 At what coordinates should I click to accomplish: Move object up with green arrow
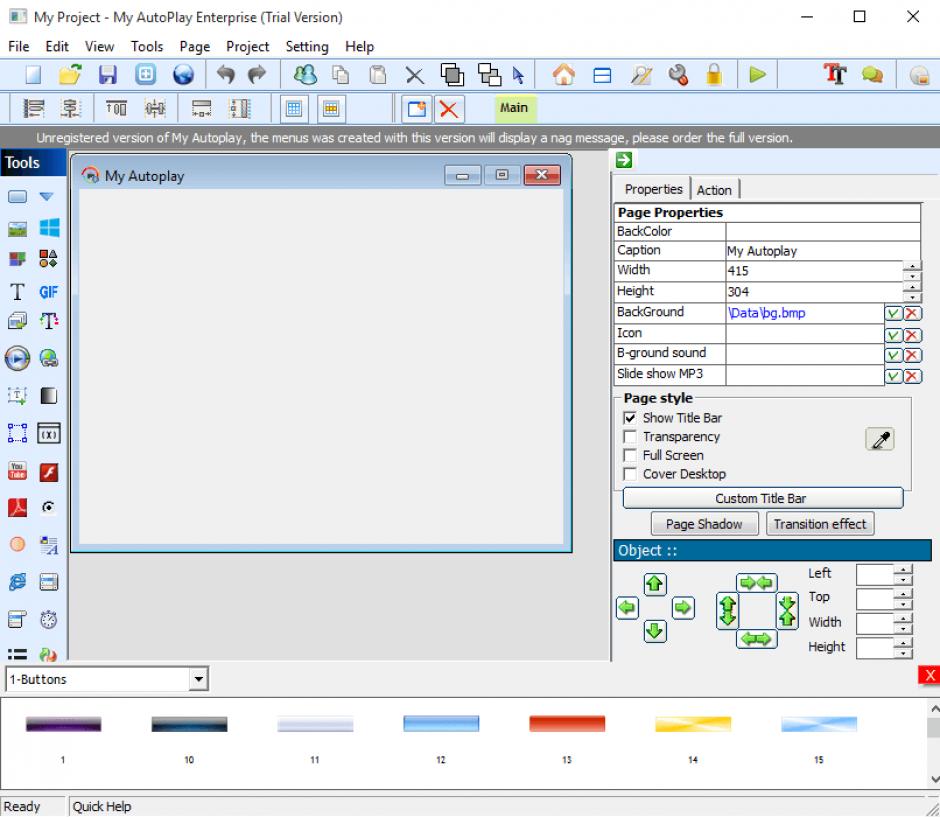[654, 583]
